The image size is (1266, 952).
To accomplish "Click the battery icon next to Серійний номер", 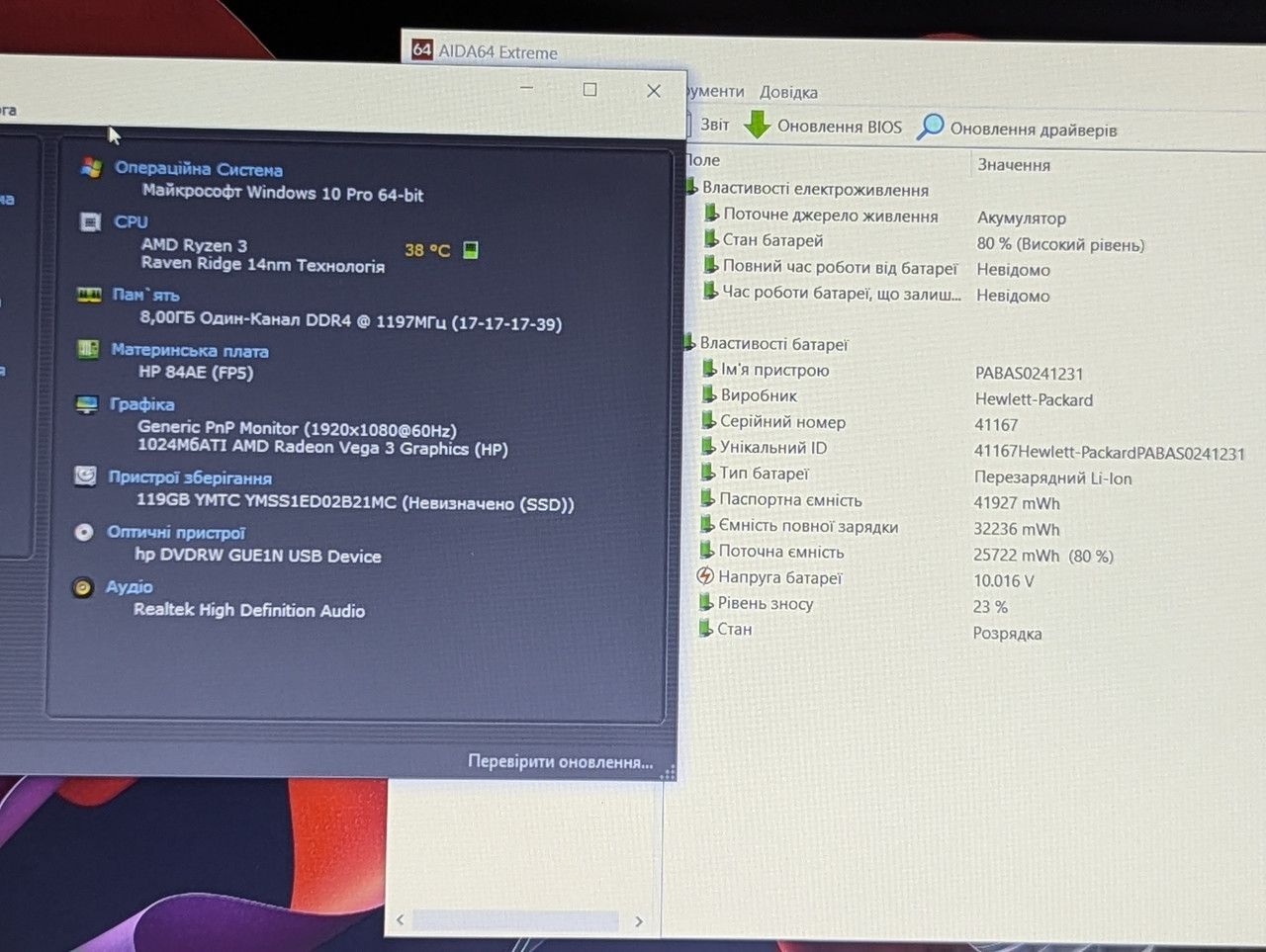I will [x=708, y=420].
